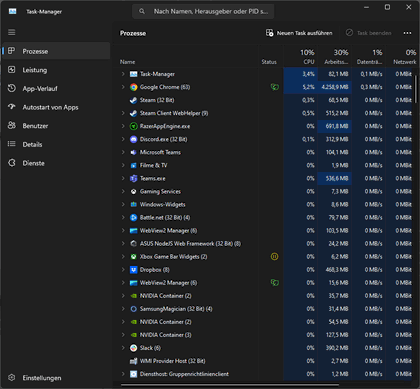Click the Filme & TV icon
The width and height of the screenshot is (420, 389).
(x=133, y=165)
